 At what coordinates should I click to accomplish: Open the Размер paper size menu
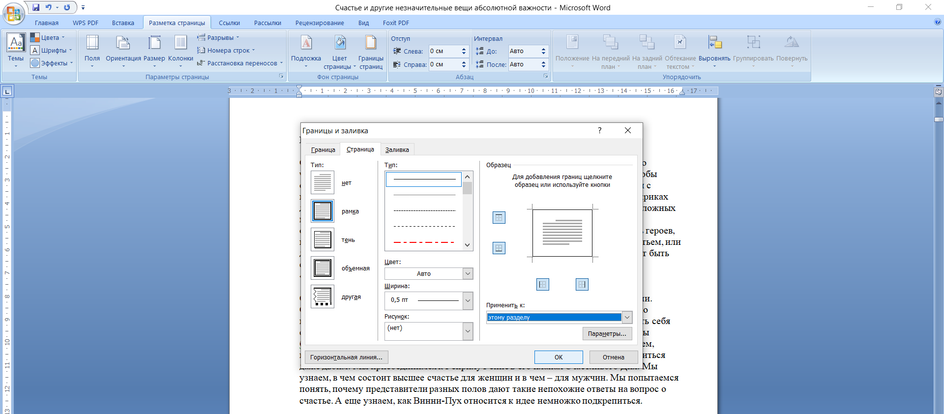pos(154,50)
